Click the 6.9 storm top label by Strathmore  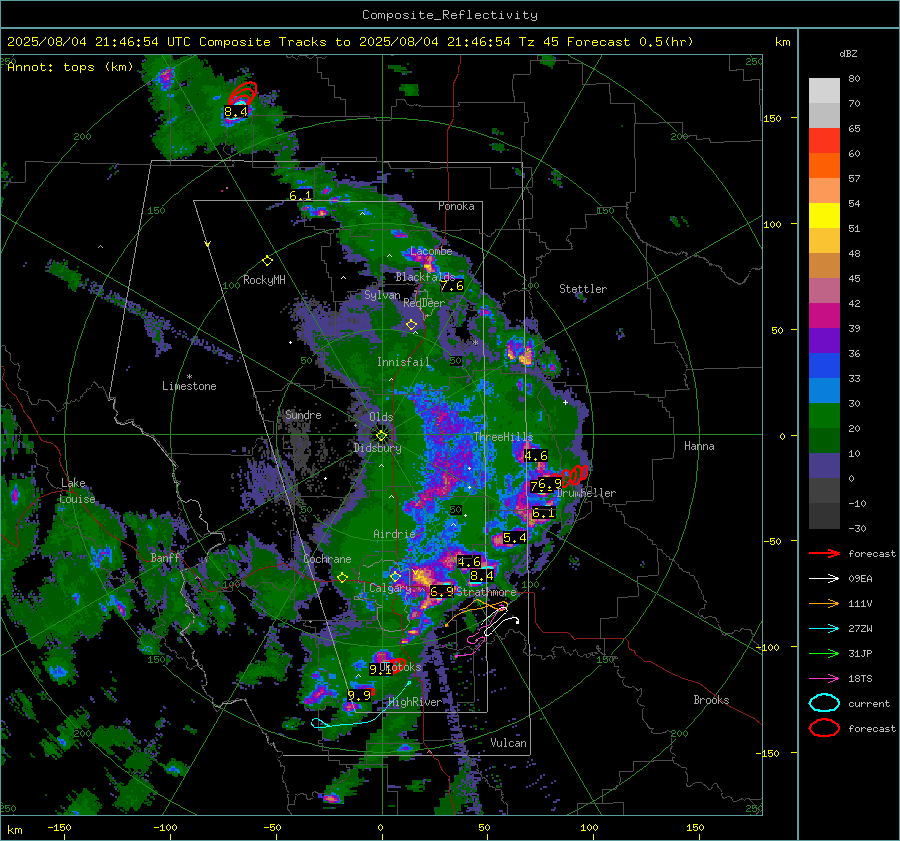pos(441,591)
